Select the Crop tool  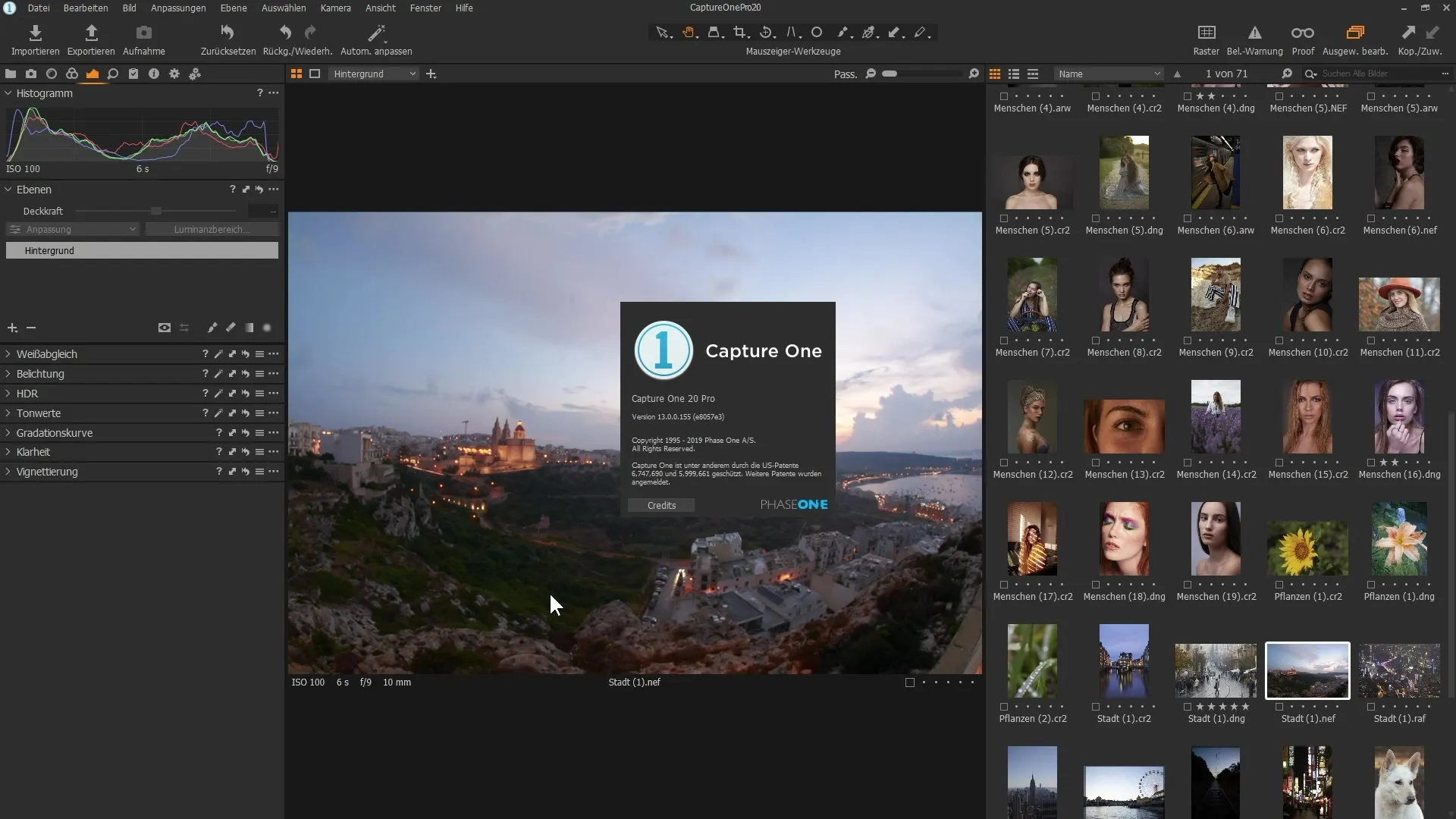pos(740,33)
